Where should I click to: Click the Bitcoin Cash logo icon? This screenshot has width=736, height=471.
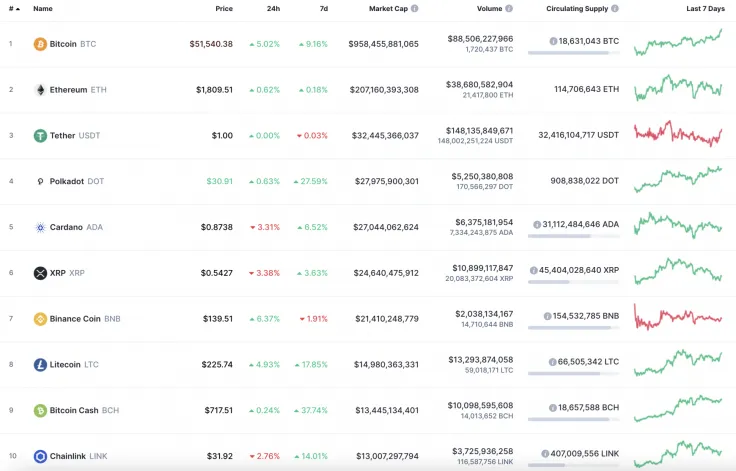pos(40,410)
